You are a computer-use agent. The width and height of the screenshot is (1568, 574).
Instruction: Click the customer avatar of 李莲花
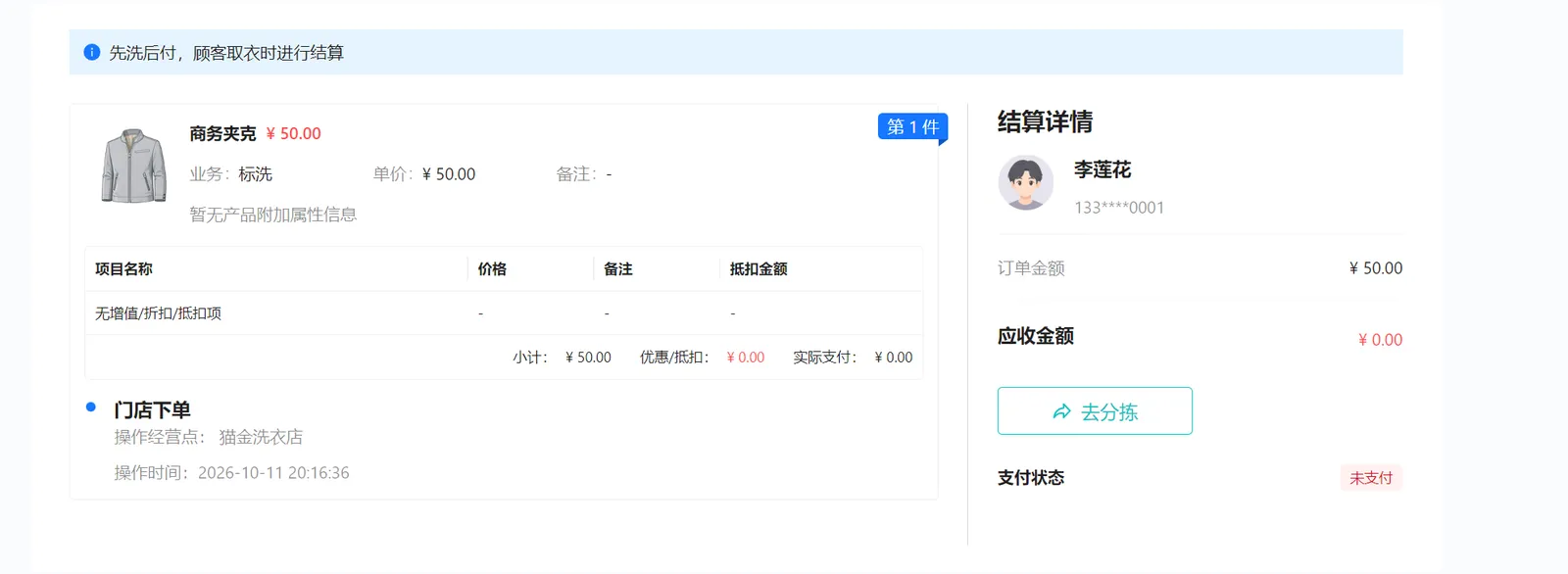click(1025, 182)
